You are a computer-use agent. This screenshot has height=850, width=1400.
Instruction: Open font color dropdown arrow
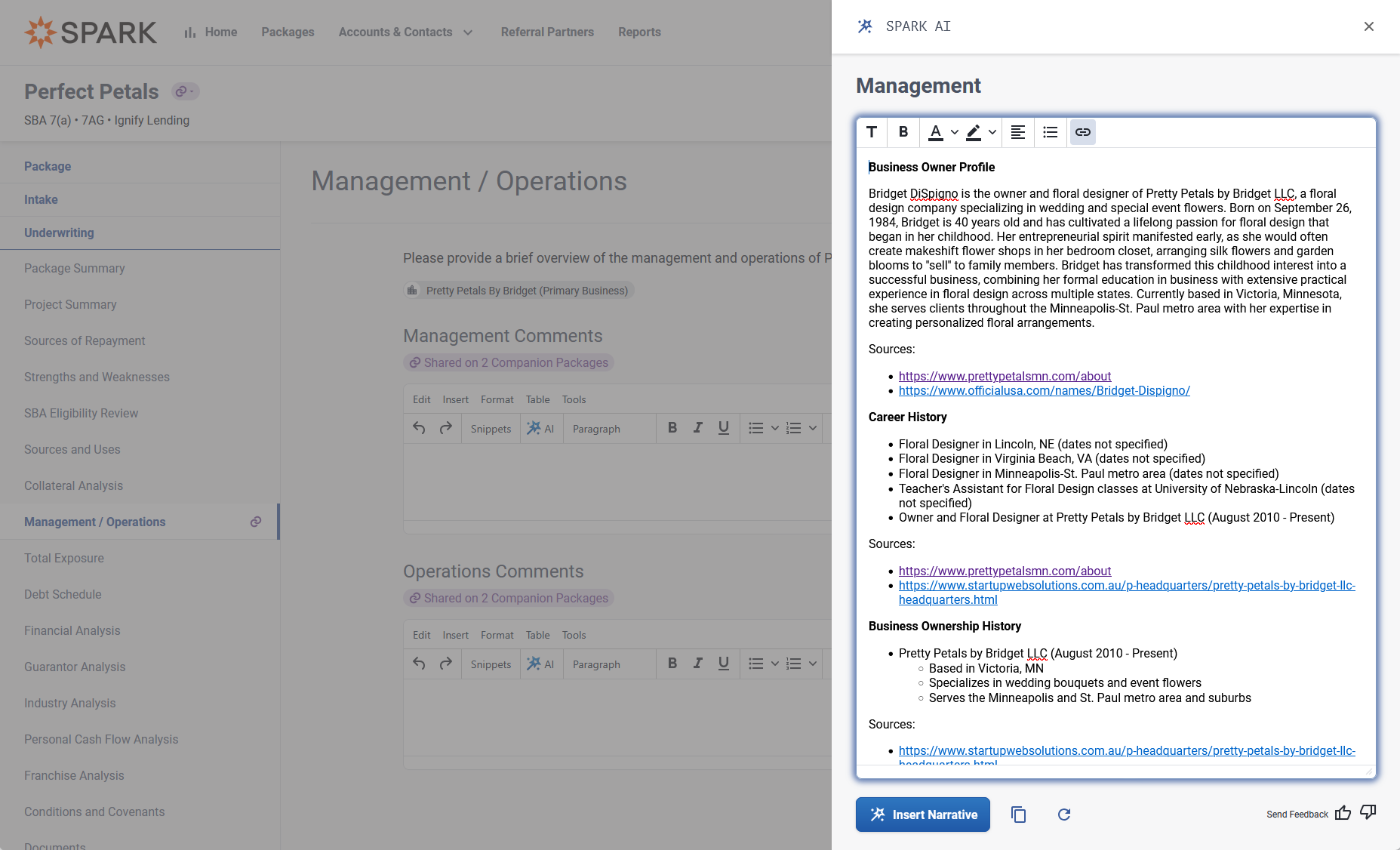click(955, 132)
